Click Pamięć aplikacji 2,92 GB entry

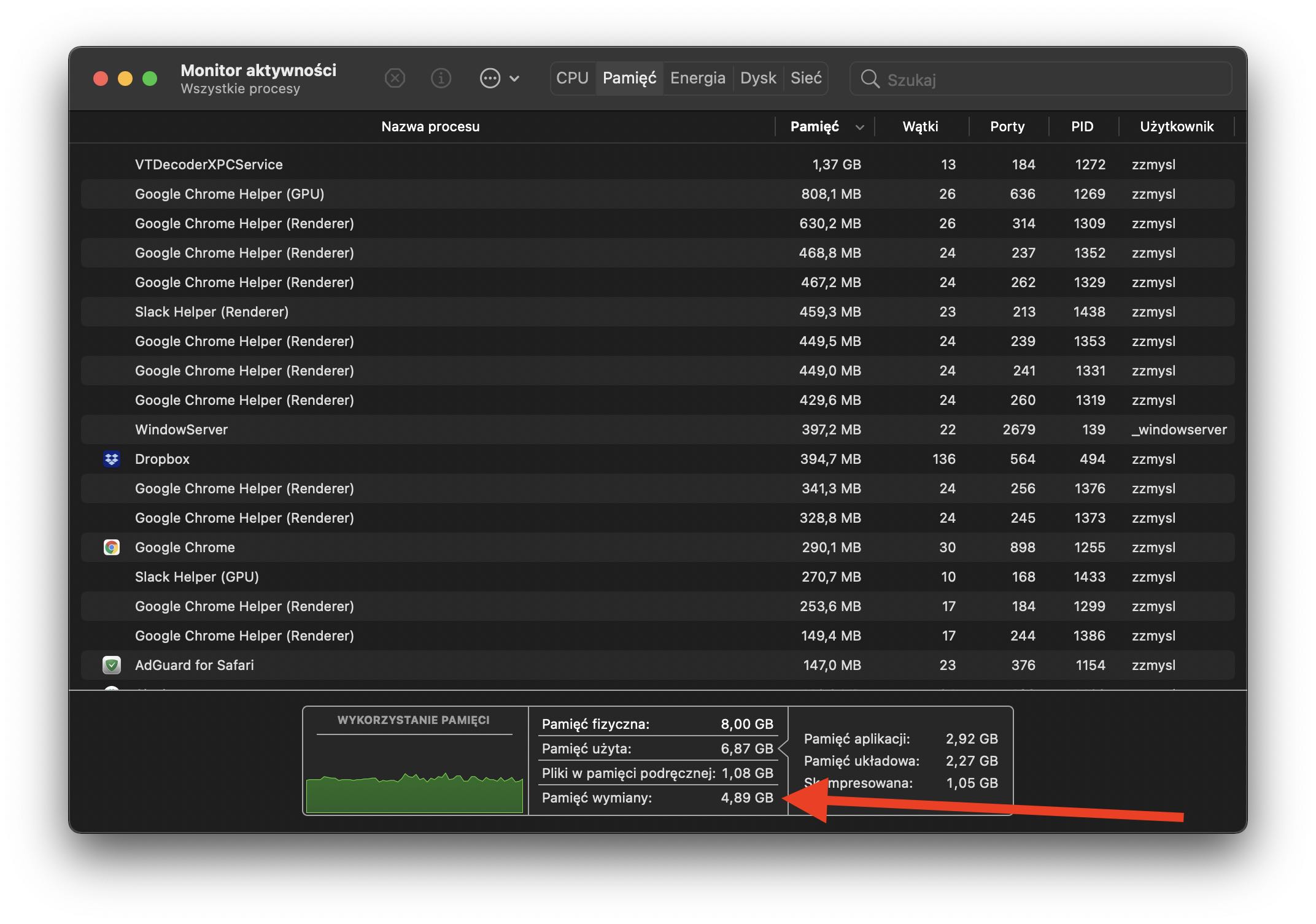pos(901,739)
